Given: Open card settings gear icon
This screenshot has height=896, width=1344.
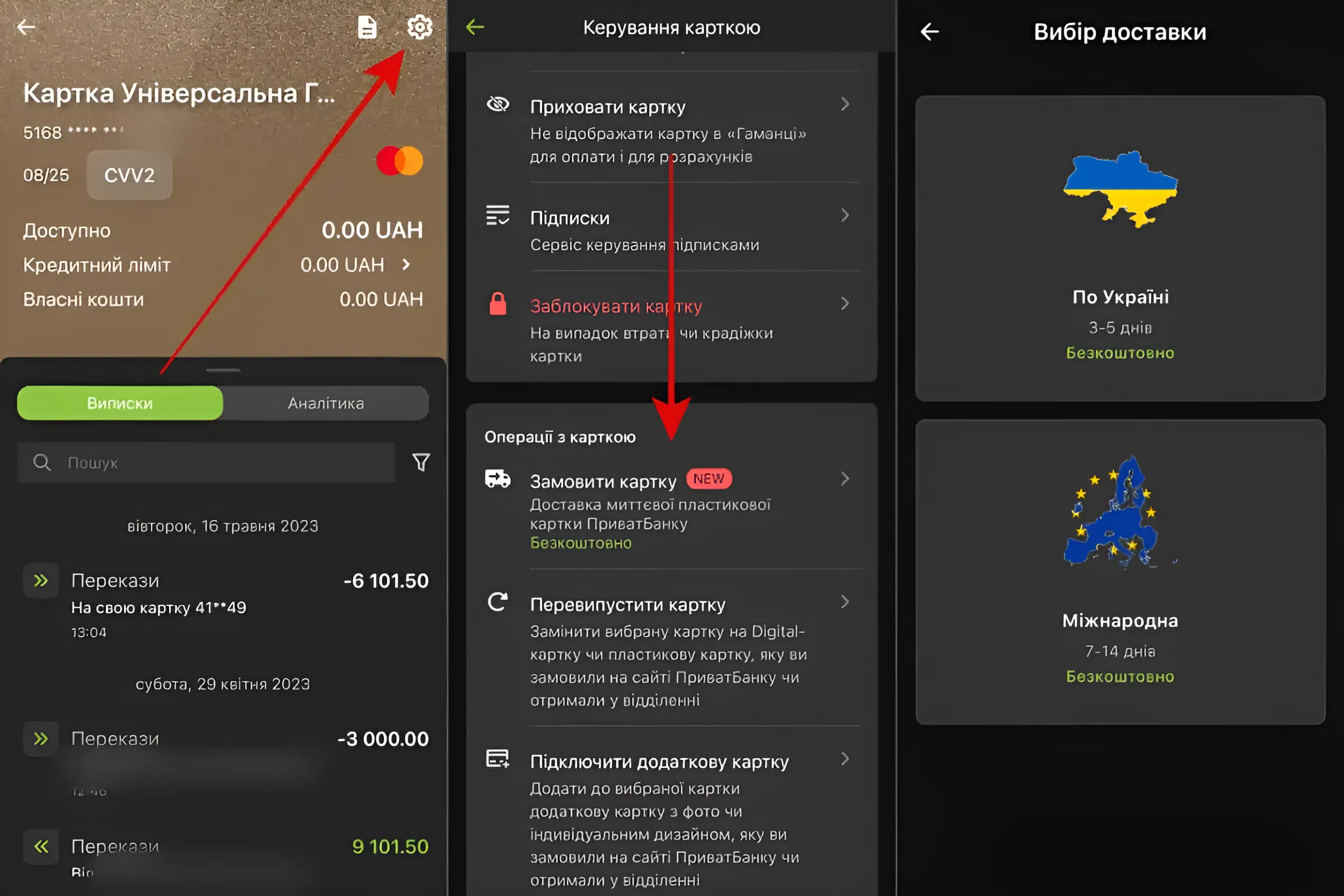Looking at the screenshot, I should (419, 27).
